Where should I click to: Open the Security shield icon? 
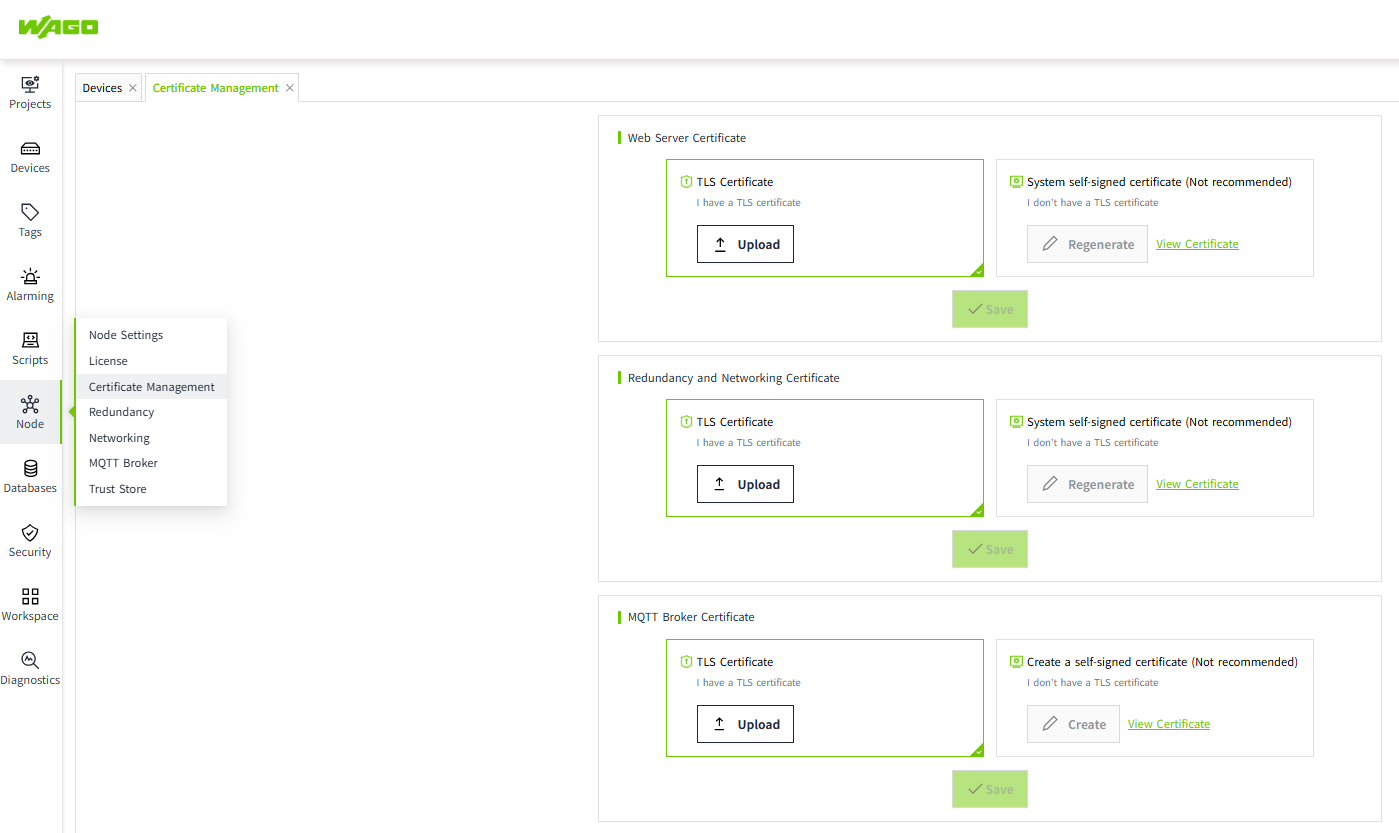click(x=30, y=534)
